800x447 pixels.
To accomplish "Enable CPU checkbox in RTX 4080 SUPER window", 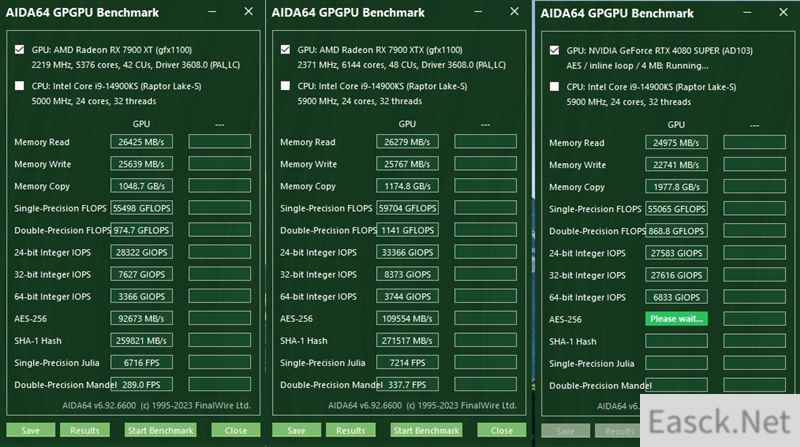I will (x=554, y=86).
